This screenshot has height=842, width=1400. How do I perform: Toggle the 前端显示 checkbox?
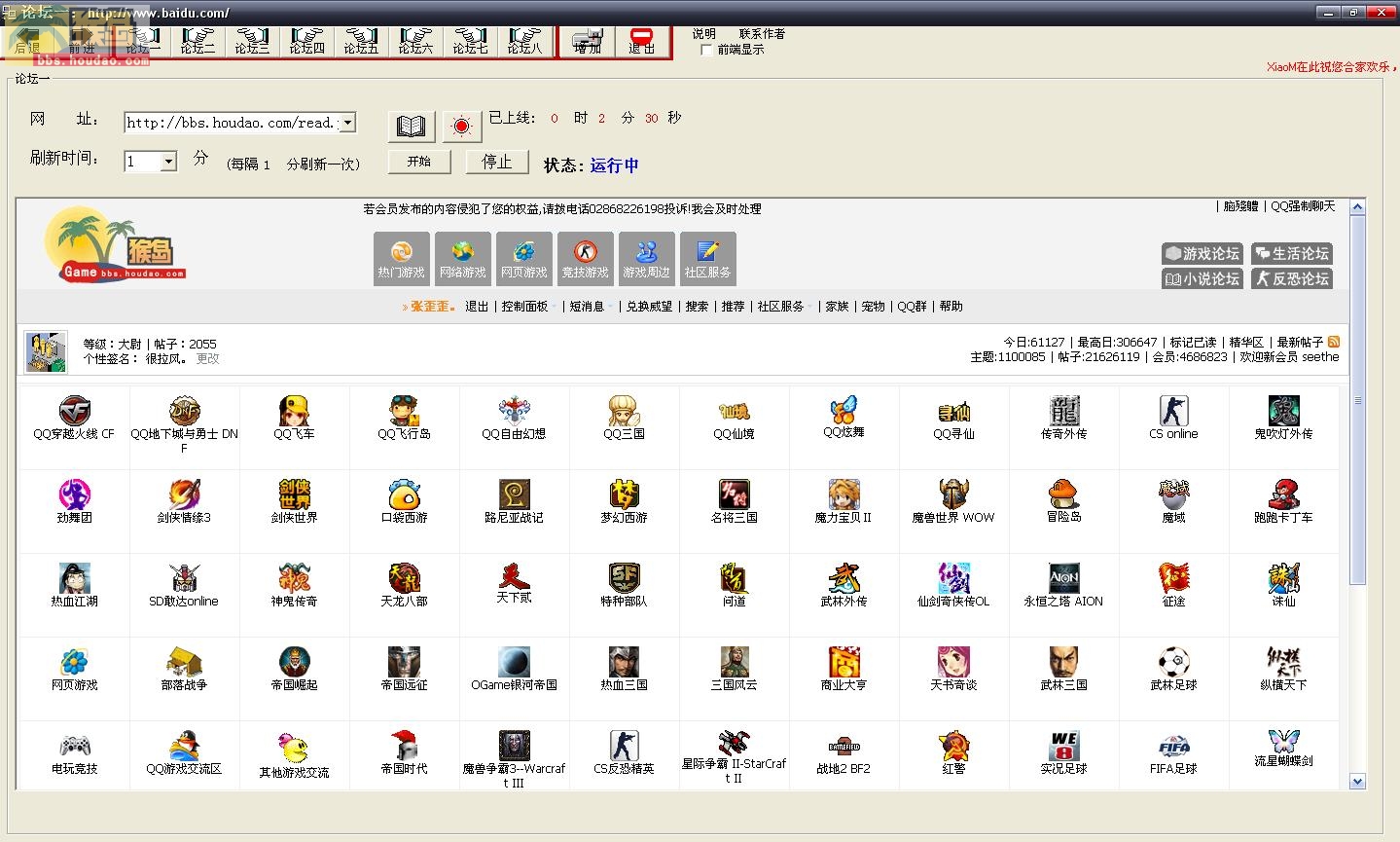pos(707,50)
